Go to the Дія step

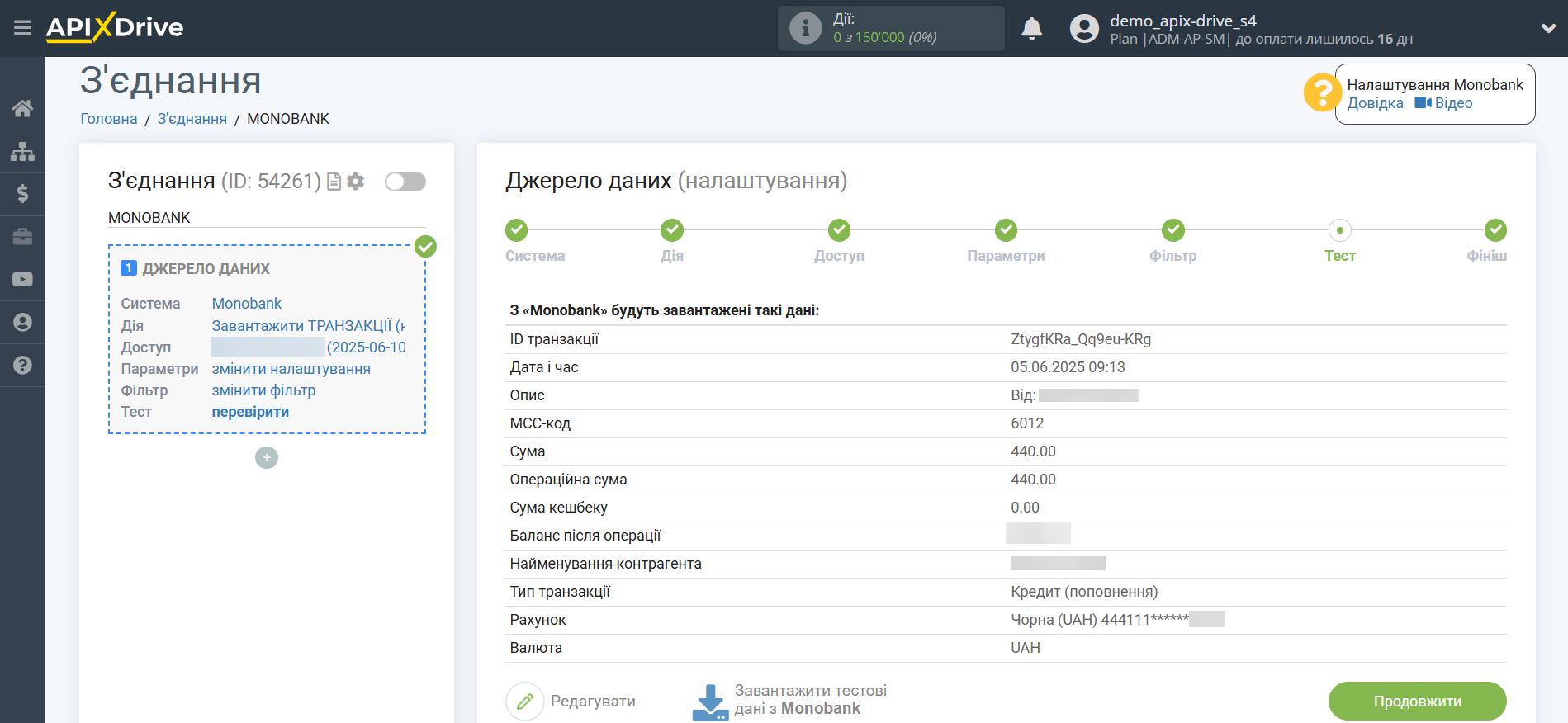pos(672,230)
